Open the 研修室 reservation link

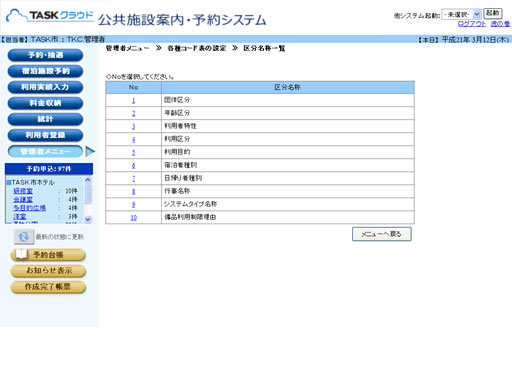[23, 191]
